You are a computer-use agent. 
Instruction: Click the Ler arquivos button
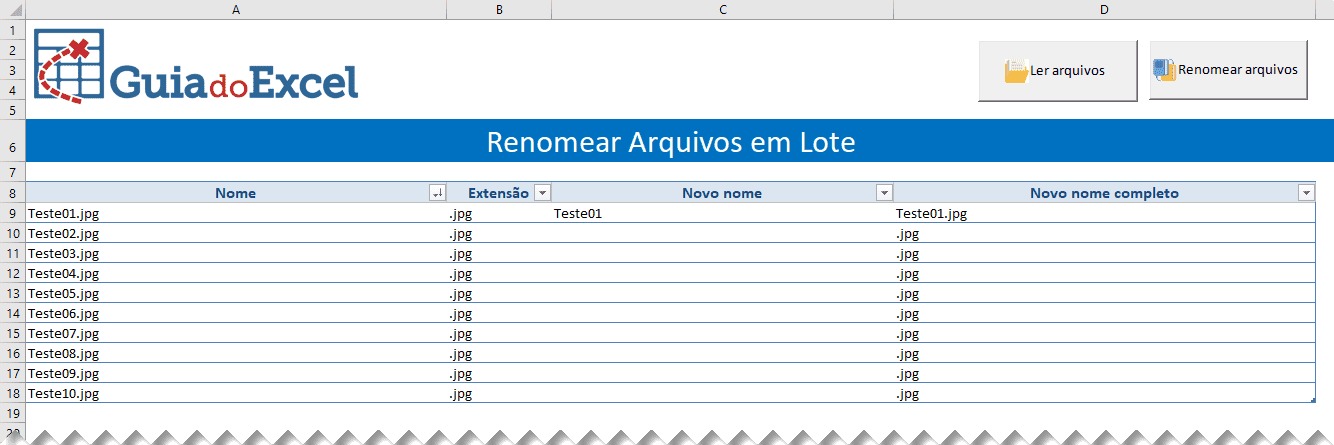click(1057, 71)
